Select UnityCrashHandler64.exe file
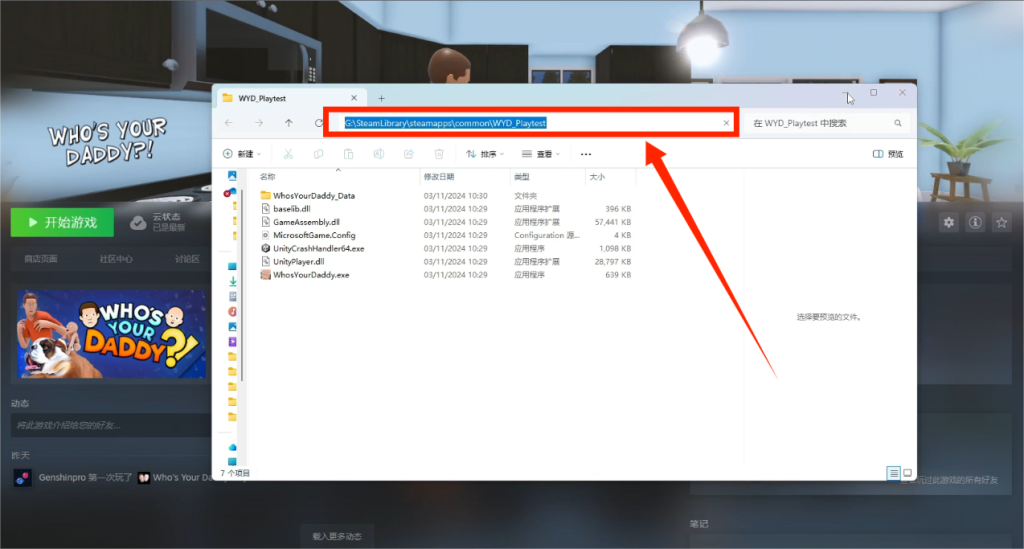 [319, 249]
